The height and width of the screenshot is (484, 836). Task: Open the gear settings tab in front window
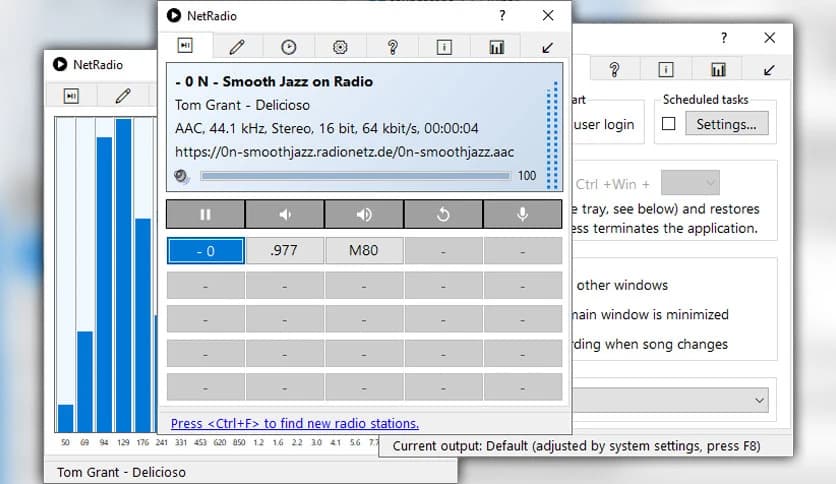340,47
